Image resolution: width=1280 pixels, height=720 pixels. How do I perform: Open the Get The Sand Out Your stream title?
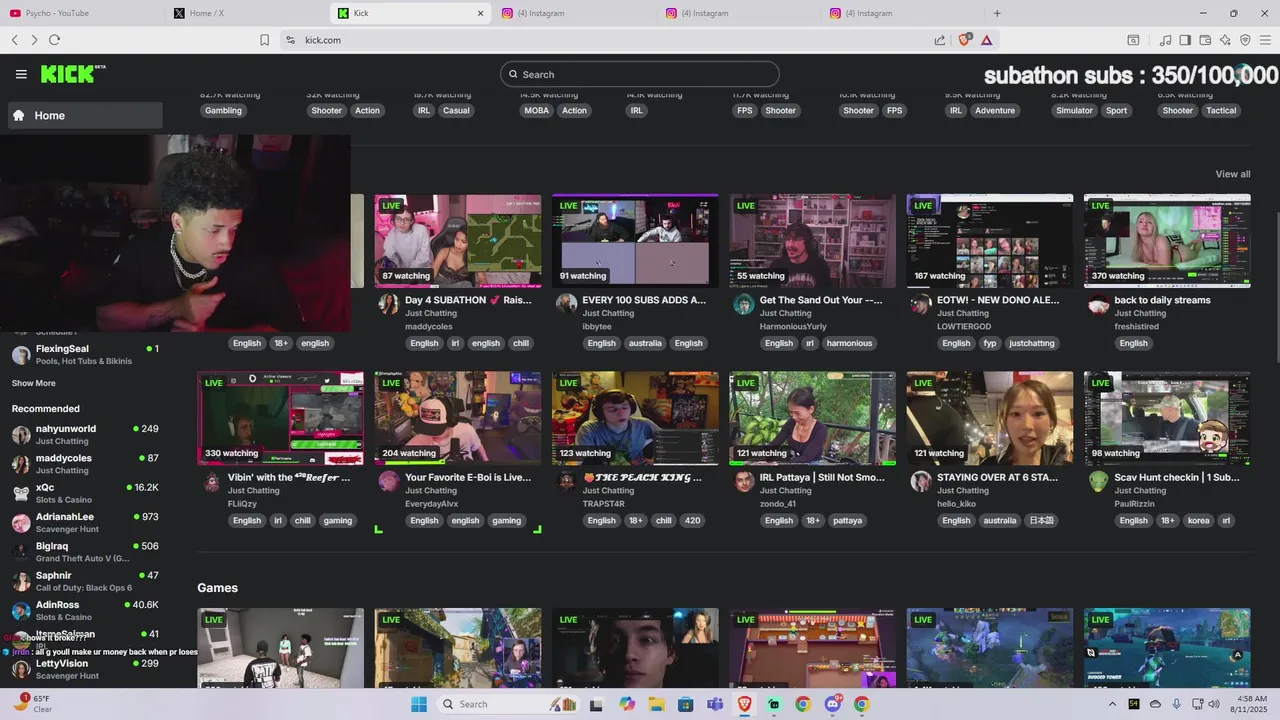821,300
